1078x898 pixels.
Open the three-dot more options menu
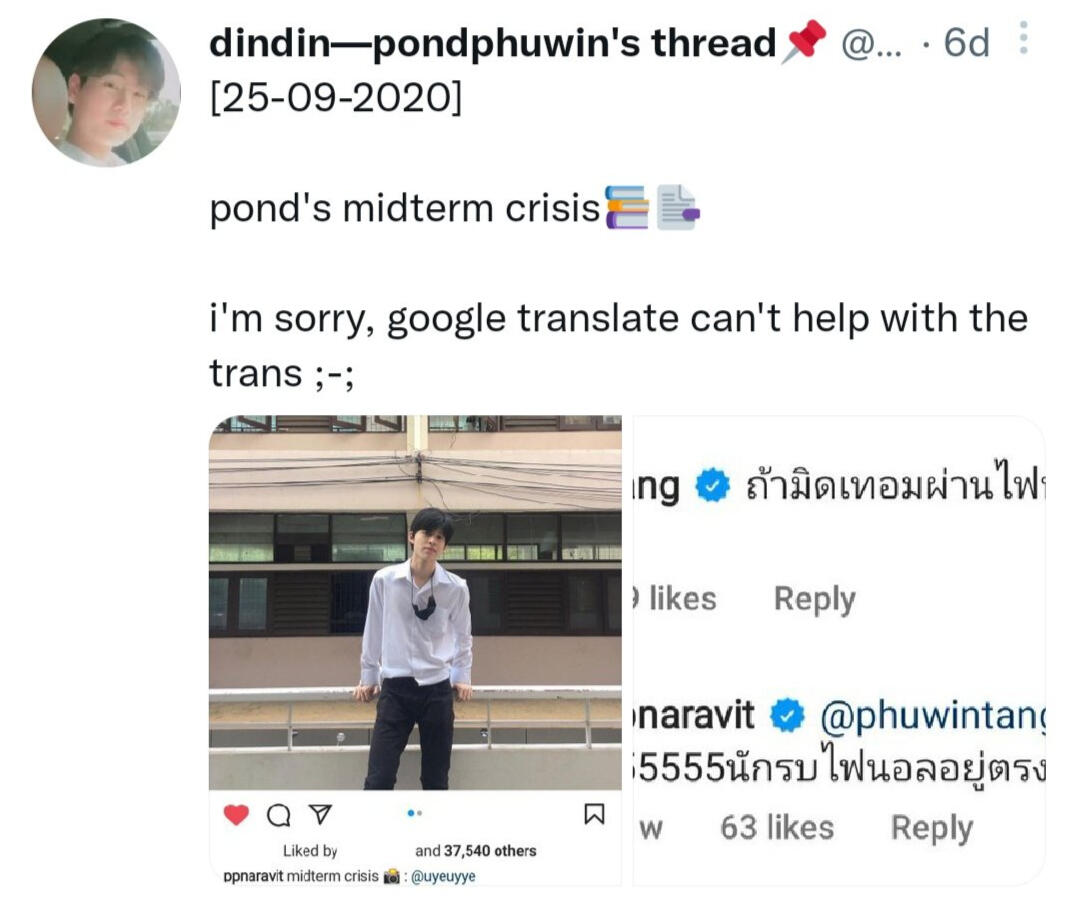point(1022,41)
